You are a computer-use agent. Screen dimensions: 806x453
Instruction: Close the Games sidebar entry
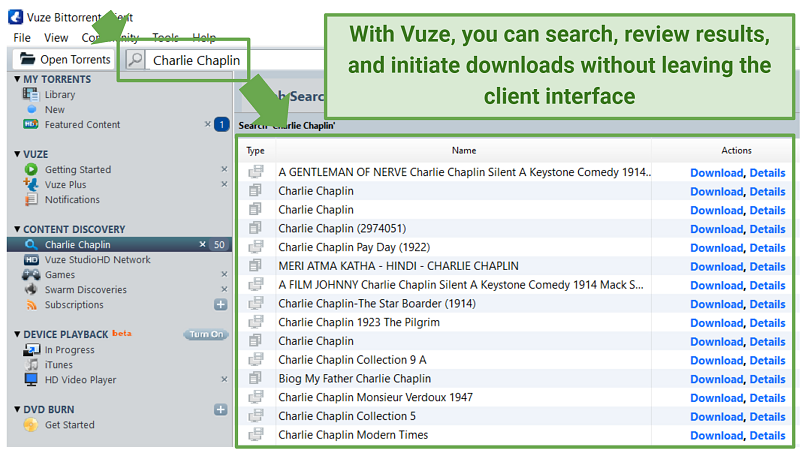[x=224, y=274]
